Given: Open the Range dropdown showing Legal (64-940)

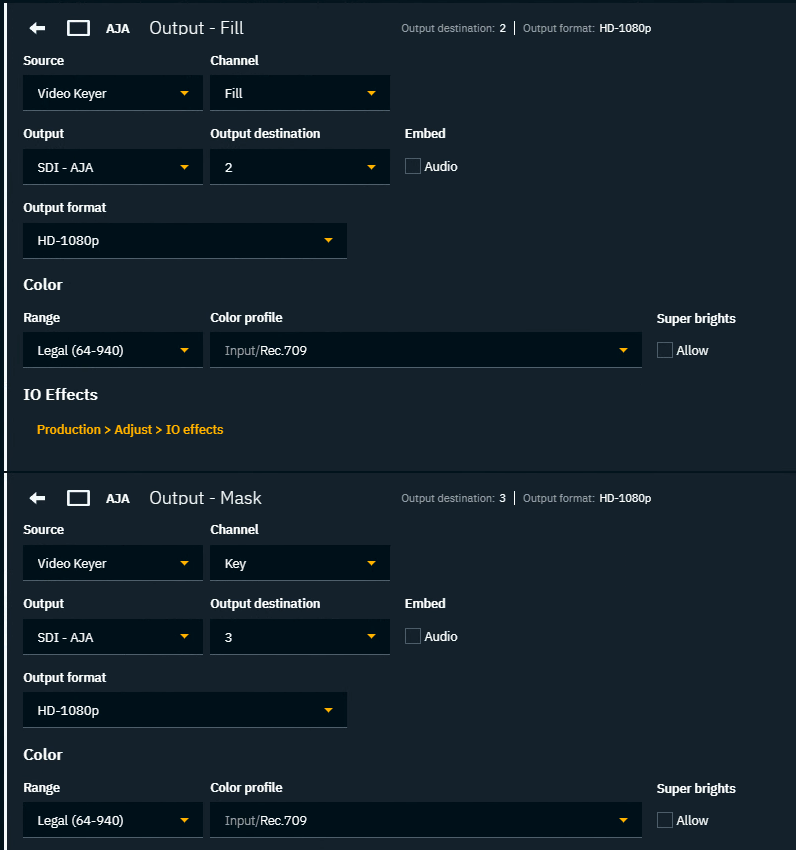Looking at the screenshot, I should tap(112, 350).
